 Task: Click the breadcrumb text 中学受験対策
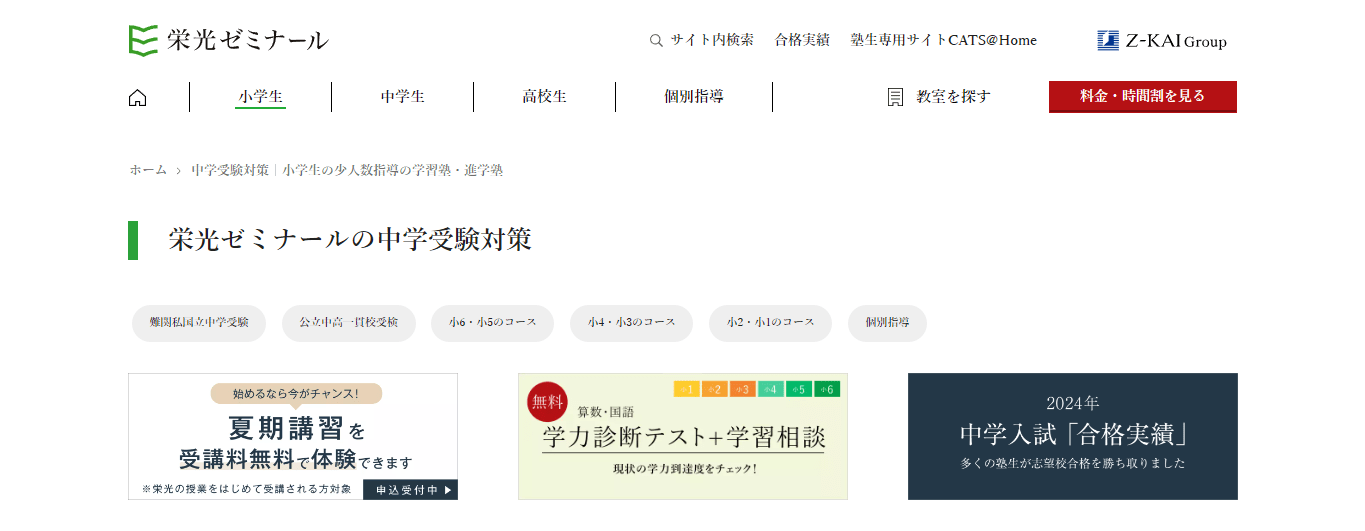[230, 170]
